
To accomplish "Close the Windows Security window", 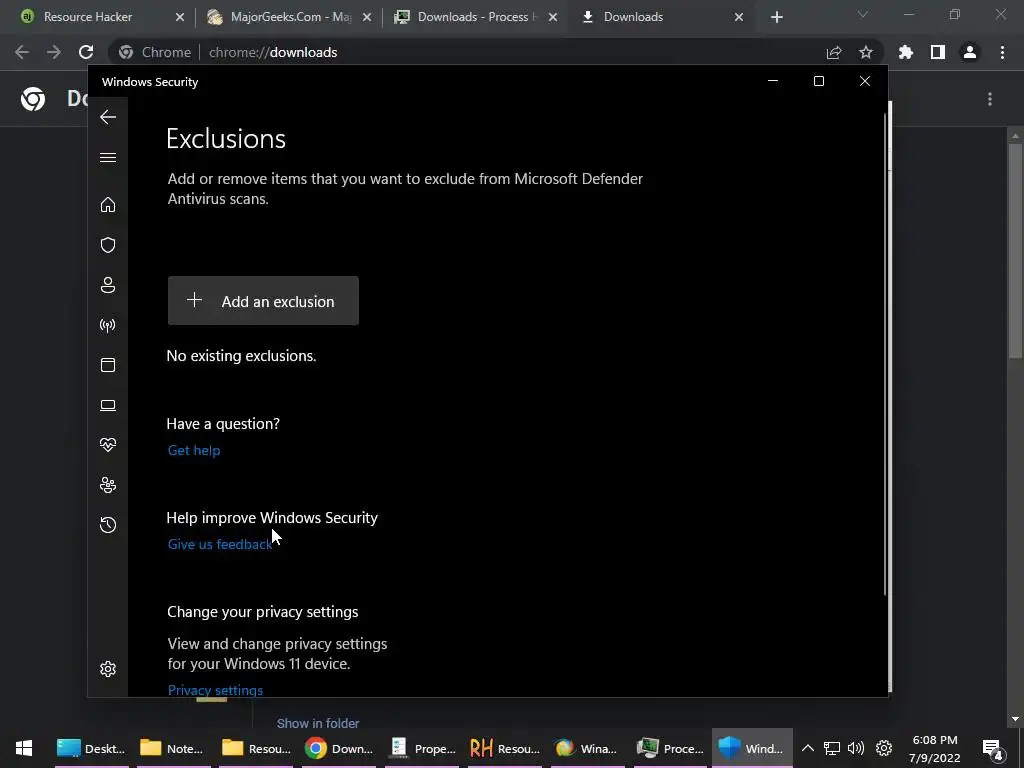I will 865,81.
